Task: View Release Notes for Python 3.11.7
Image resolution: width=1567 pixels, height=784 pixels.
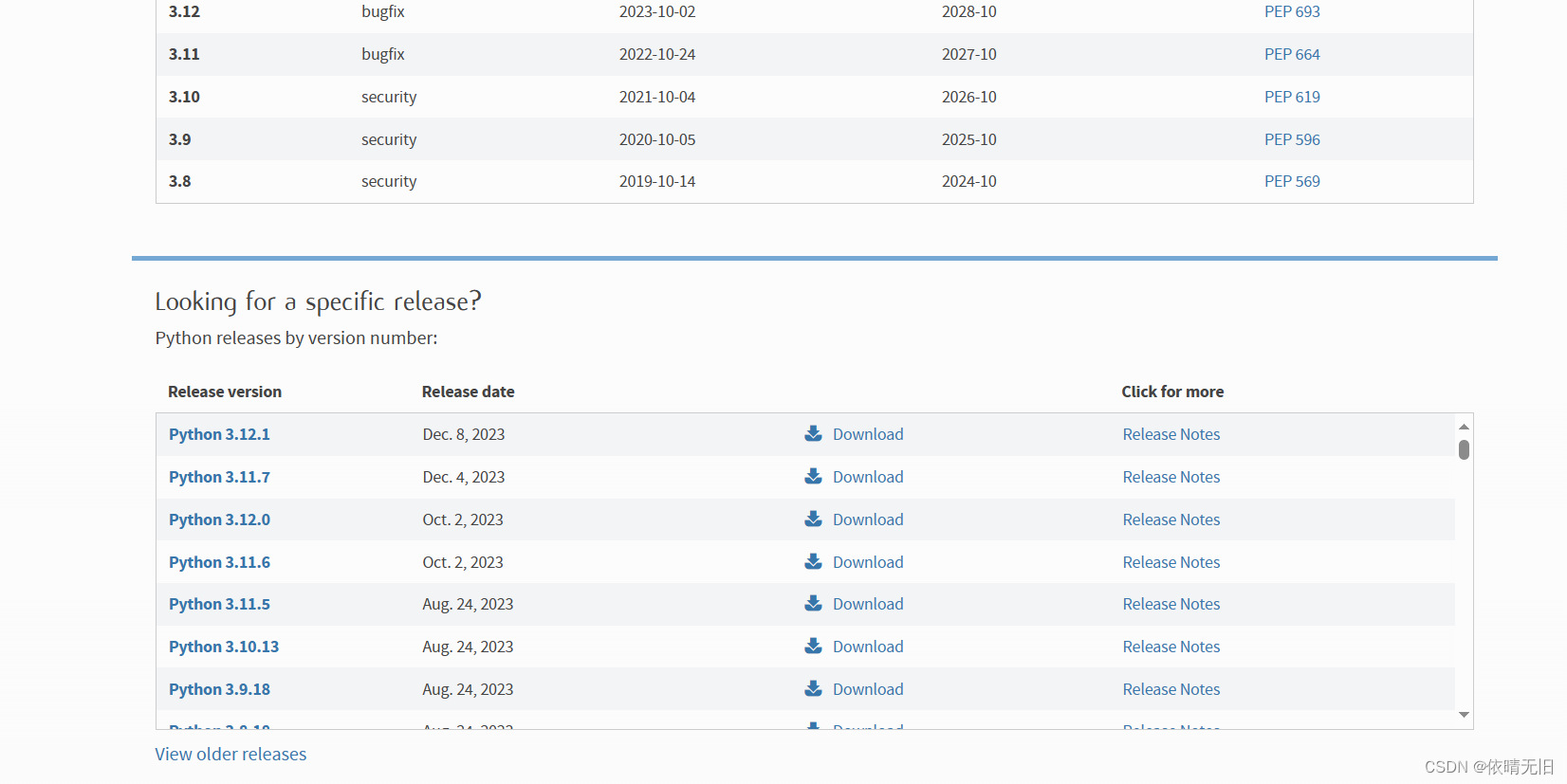Action: tap(1171, 477)
